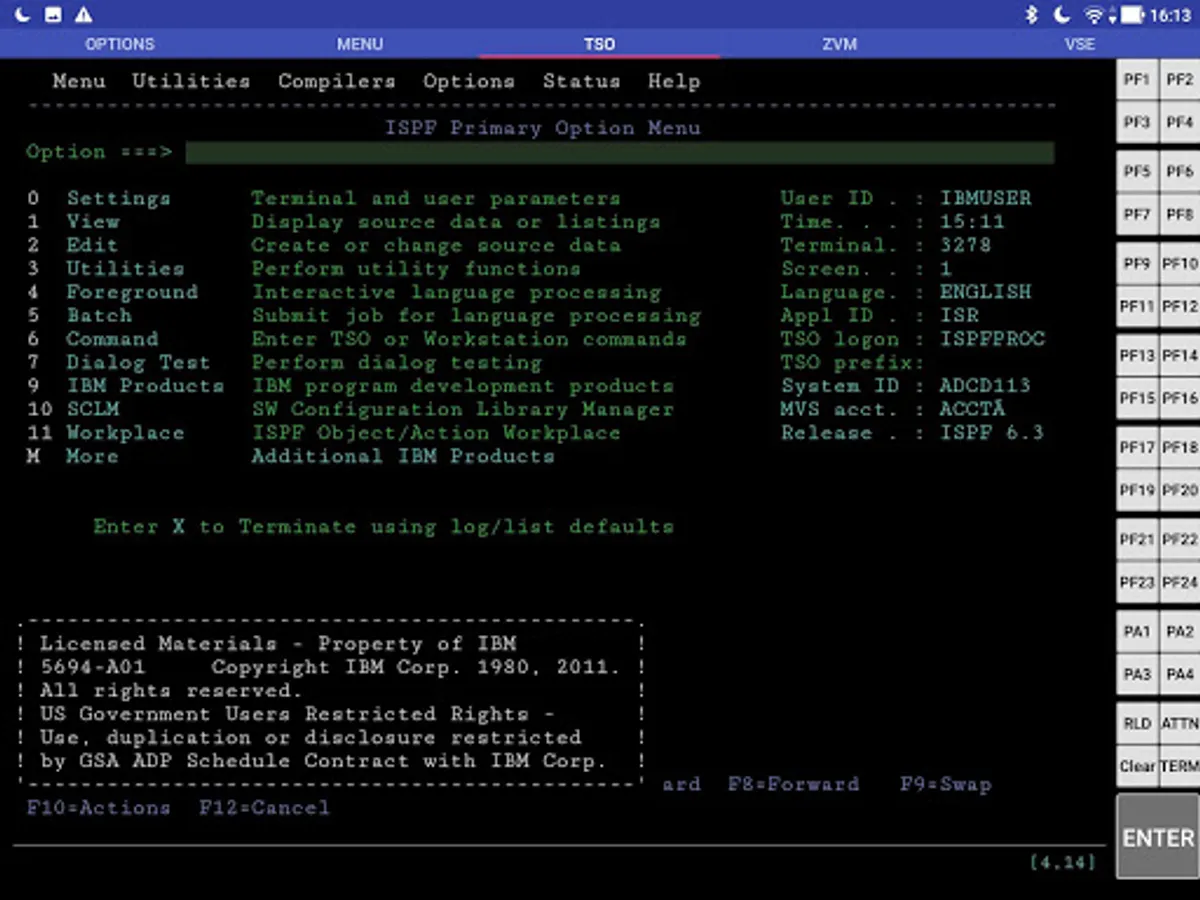
Task: Tap the PA1 key button
Action: click(x=1137, y=632)
